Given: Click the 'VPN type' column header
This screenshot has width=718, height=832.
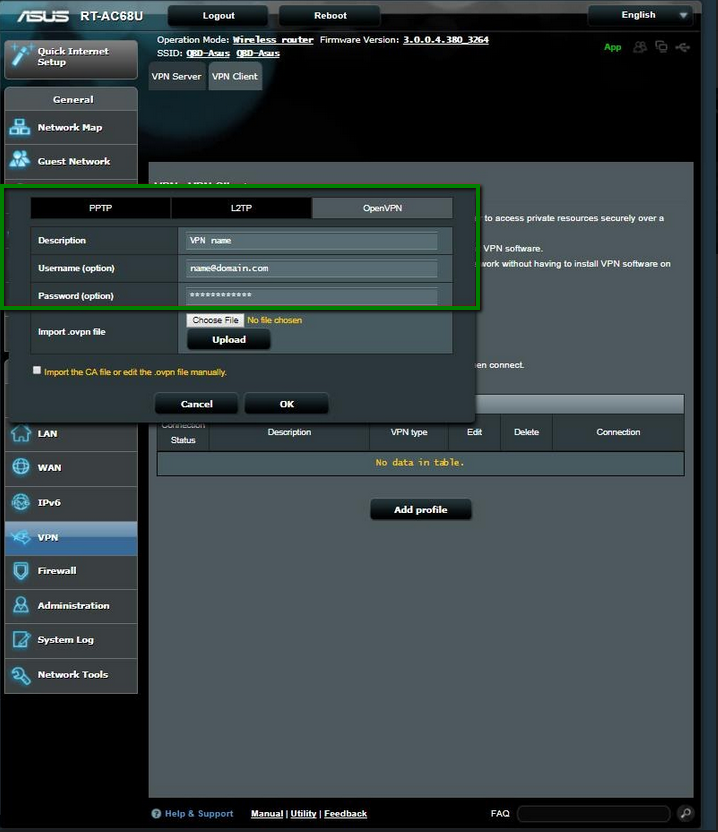Looking at the screenshot, I should [409, 432].
